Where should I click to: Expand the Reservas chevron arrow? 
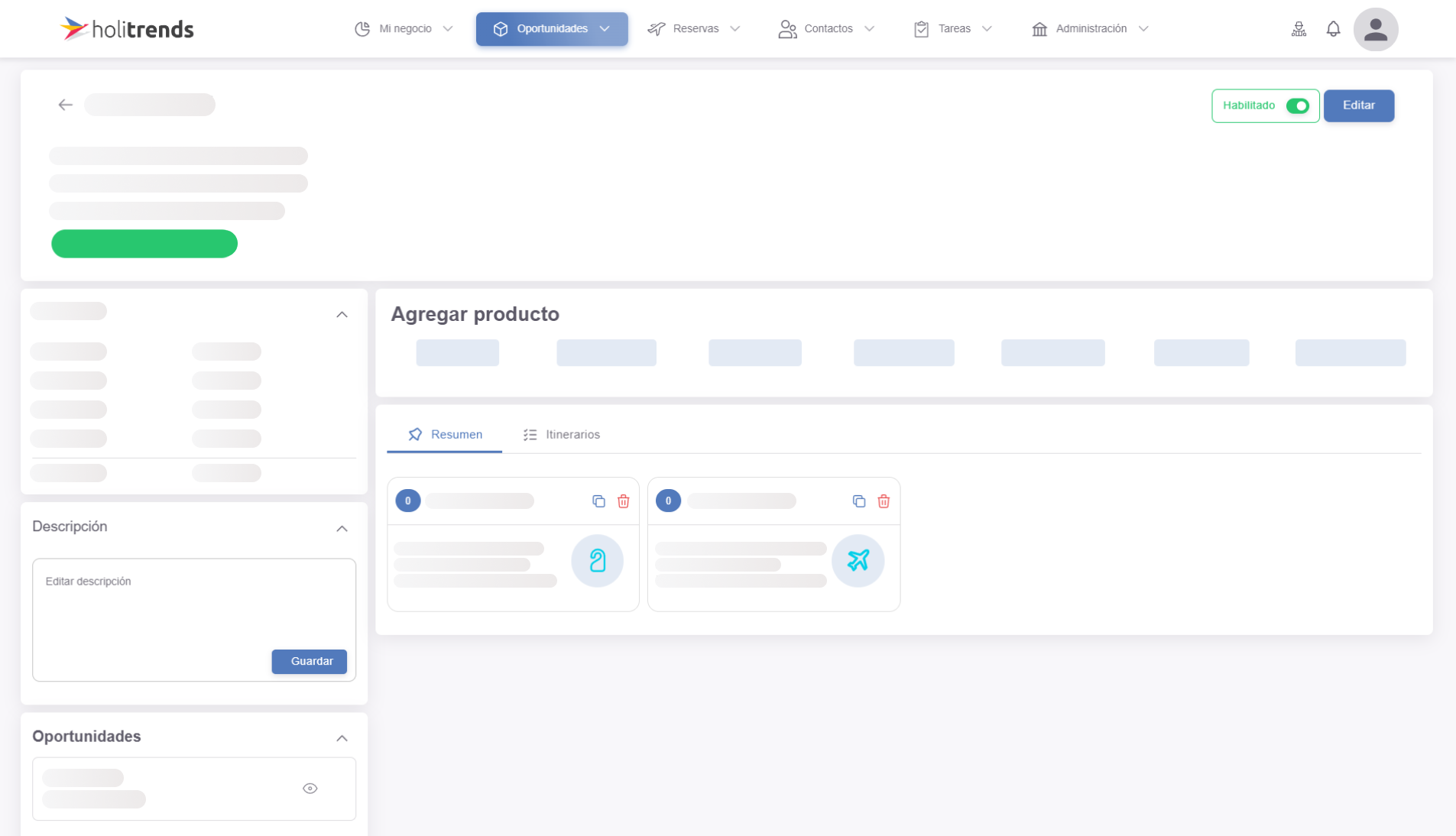[735, 29]
